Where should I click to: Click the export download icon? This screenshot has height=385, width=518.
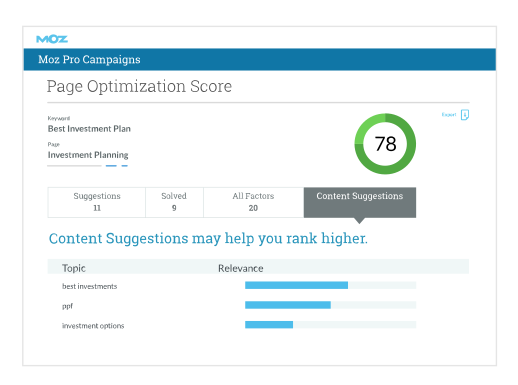click(x=465, y=115)
